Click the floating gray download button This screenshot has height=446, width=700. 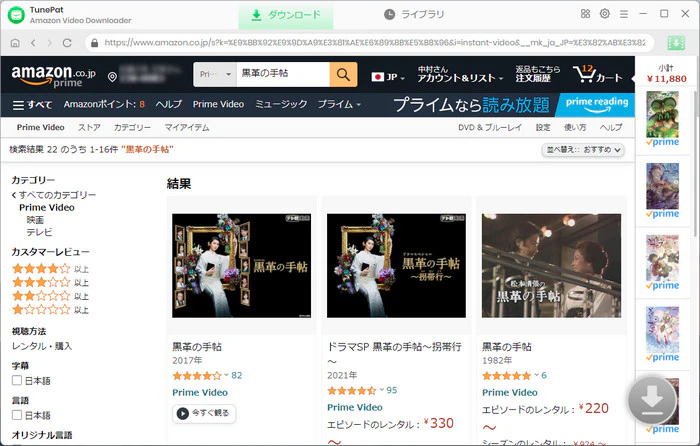click(x=652, y=400)
